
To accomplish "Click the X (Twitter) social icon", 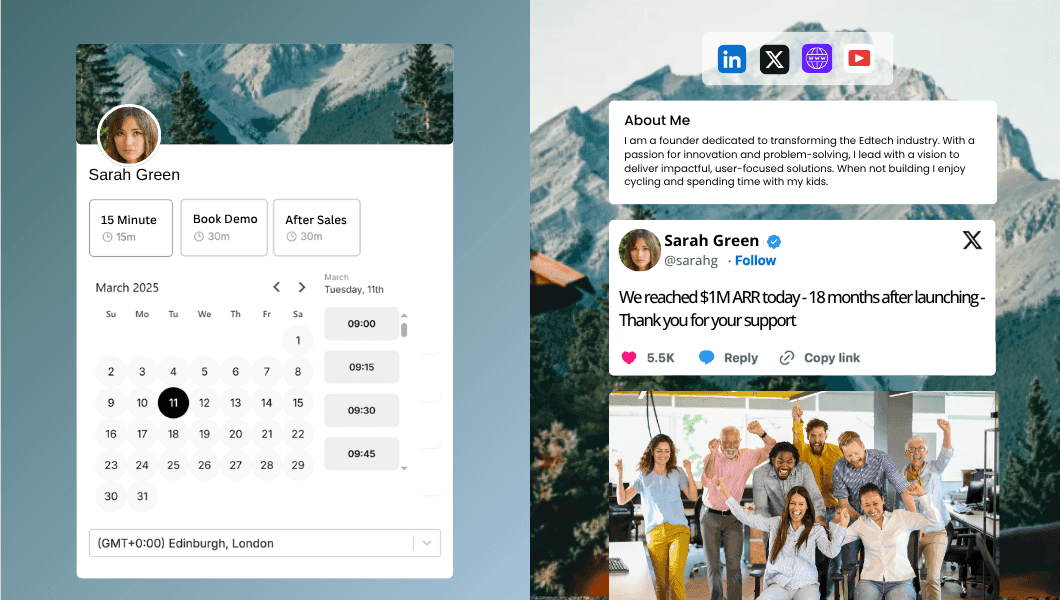I will pos(774,58).
